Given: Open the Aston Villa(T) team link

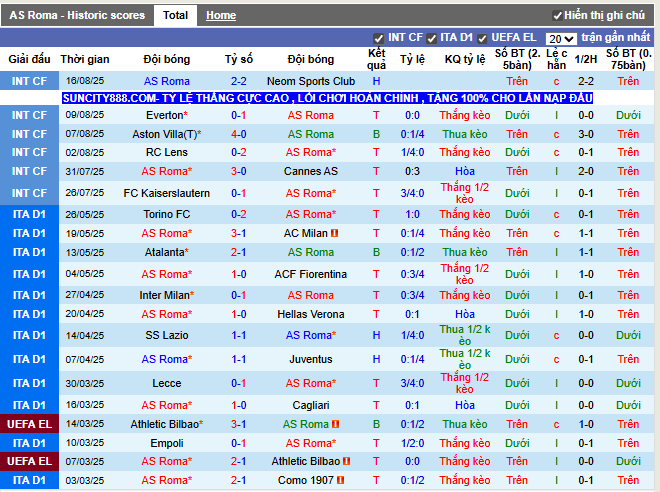Looking at the screenshot, I should click(165, 134).
